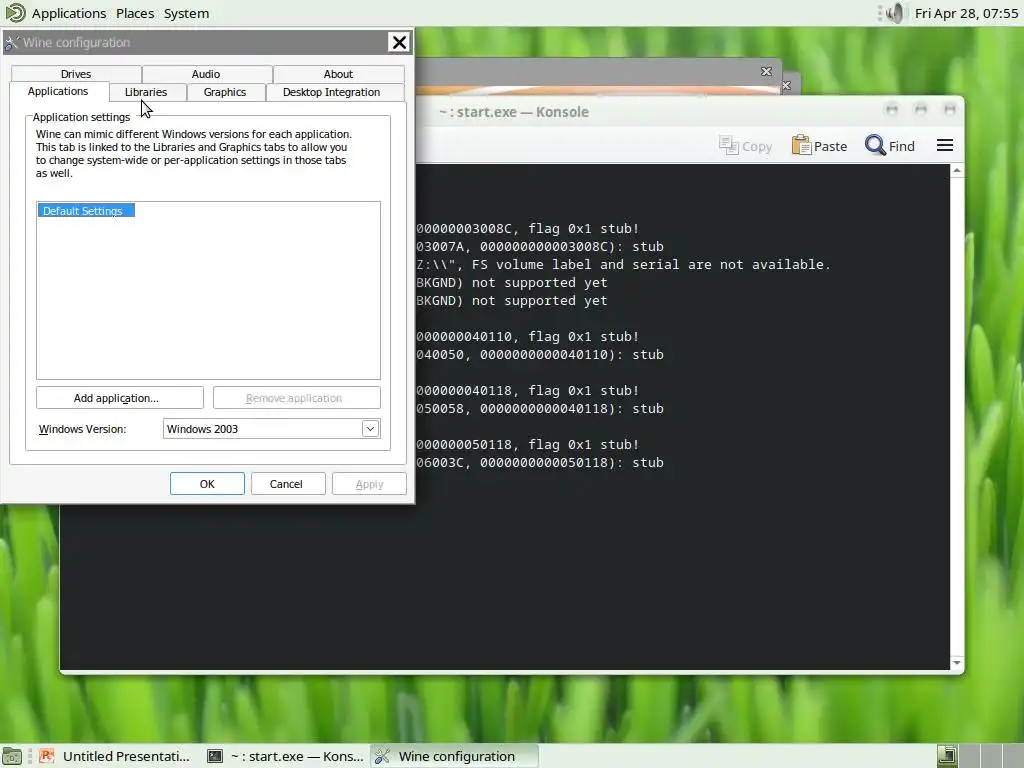
Task: Open the Drives tab
Action: (76, 74)
